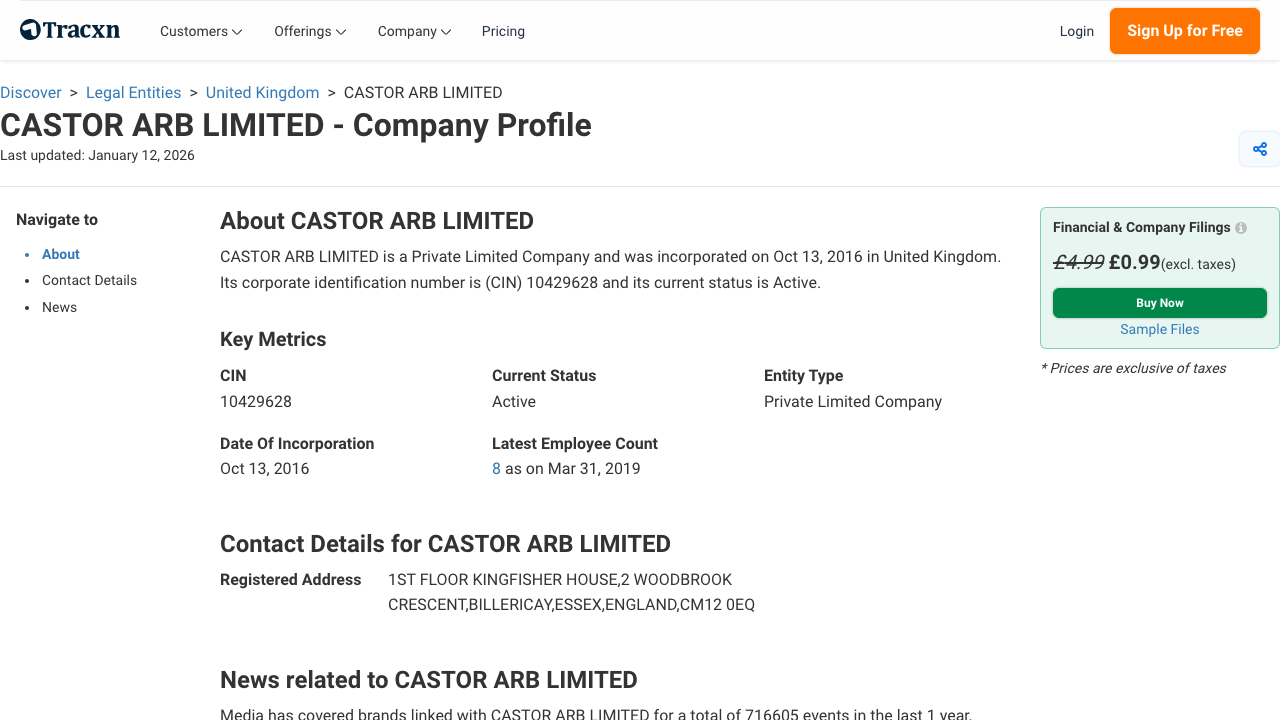Go to Discover via the breadcrumb
The height and width of the screenshot is (720, 1280).
point(31,92)
